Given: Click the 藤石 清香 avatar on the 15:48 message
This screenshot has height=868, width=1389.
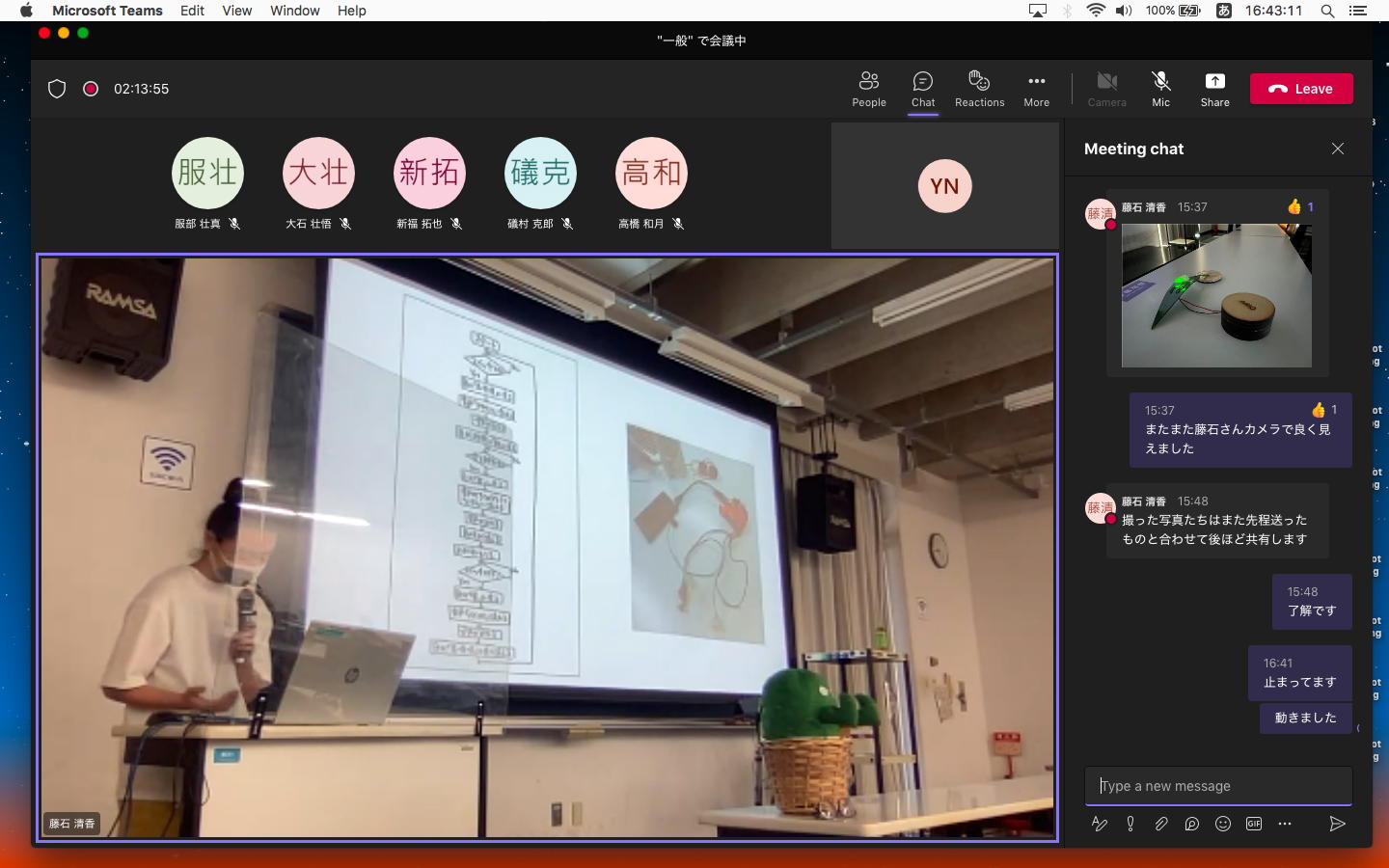Looking at the screenshot, I should [1101, 508].
